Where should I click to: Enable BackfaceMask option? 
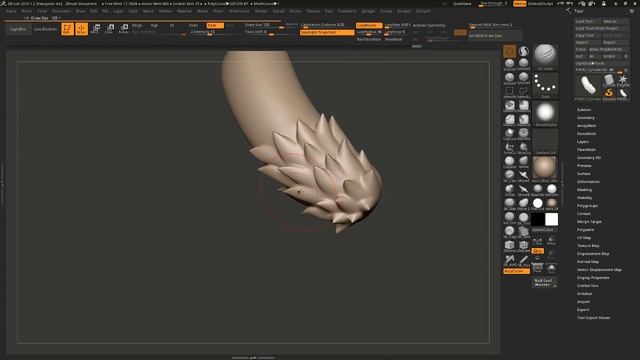(369, 40)
